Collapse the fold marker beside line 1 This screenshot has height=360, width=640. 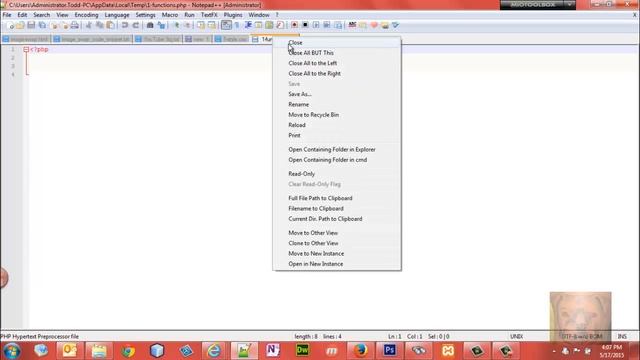point(26,49)
